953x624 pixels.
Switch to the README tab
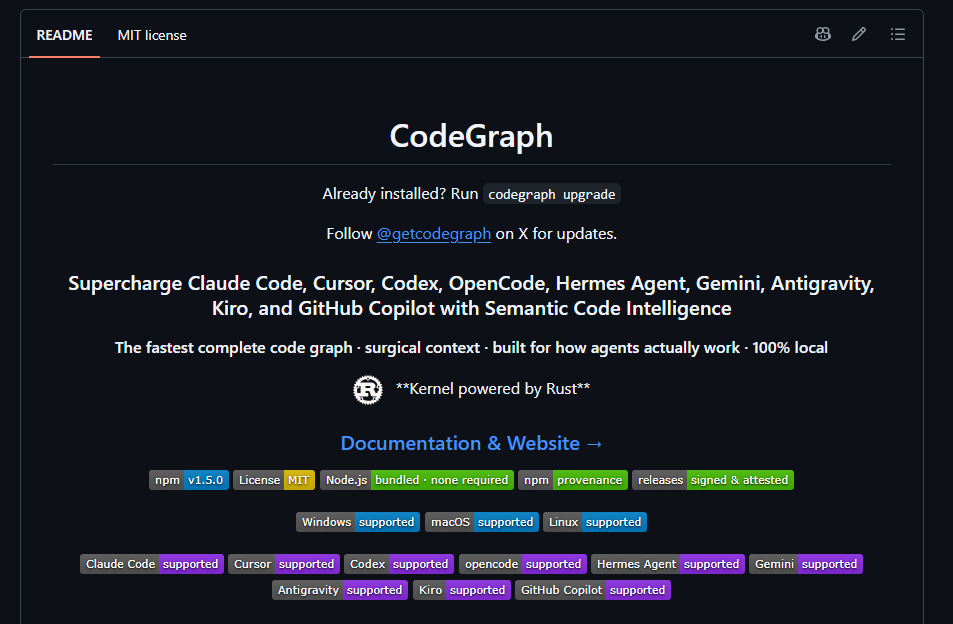(64, 35)
